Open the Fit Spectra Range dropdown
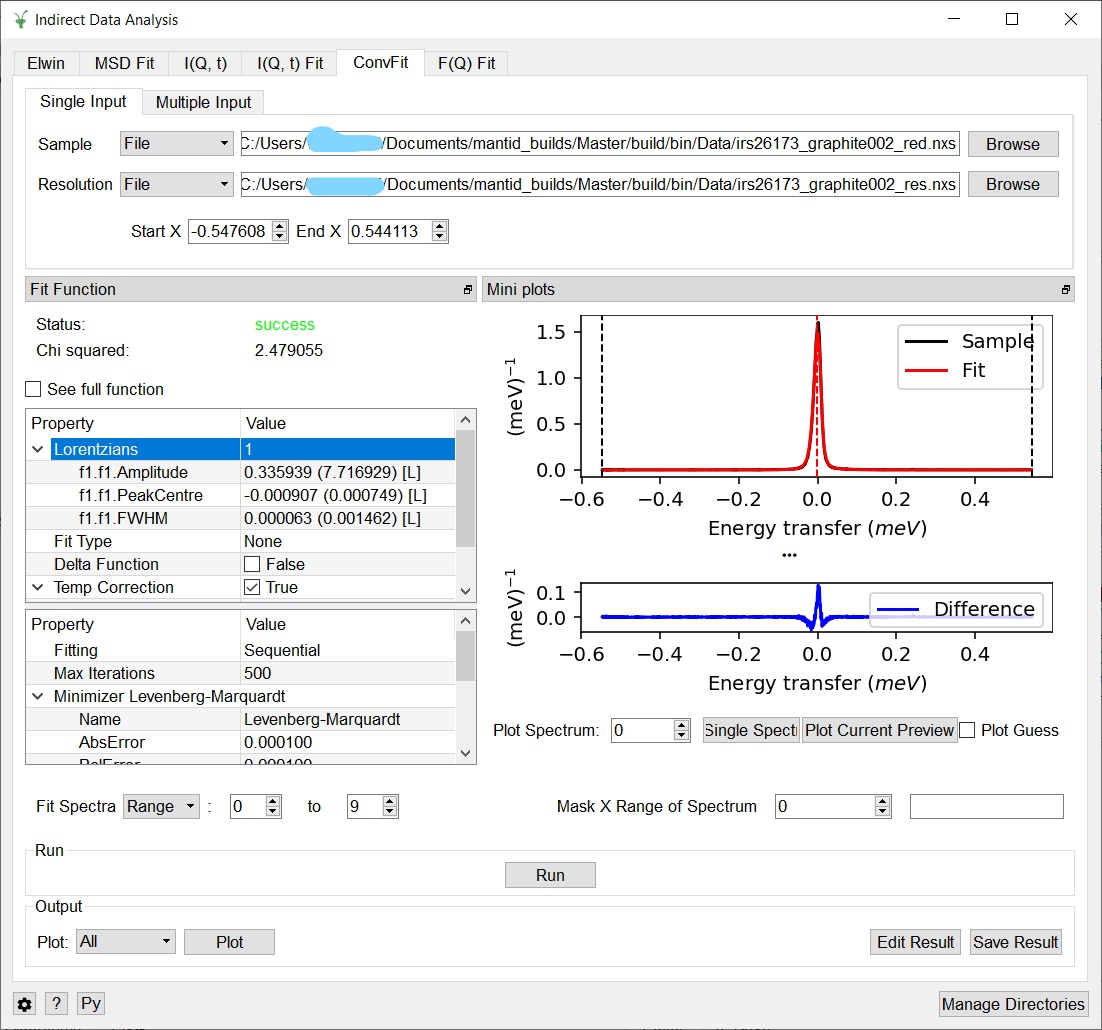The height and width of the screenshot is (1030, 1102). [x=161, y=806]
